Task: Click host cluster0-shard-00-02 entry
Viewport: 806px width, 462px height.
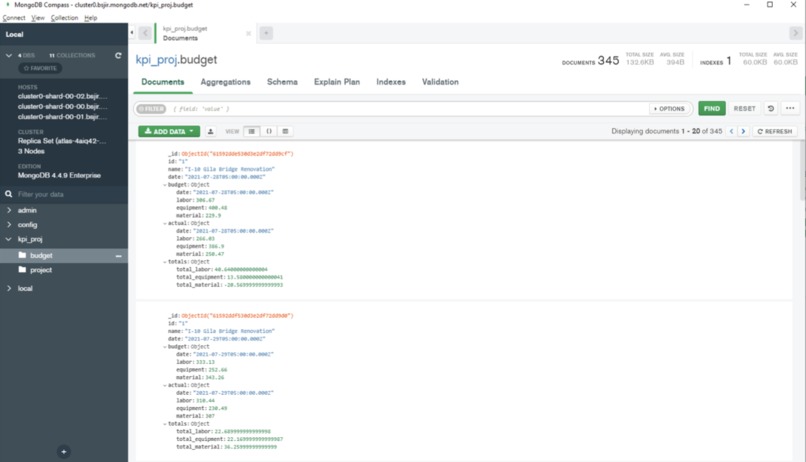Action: [63, 96]
